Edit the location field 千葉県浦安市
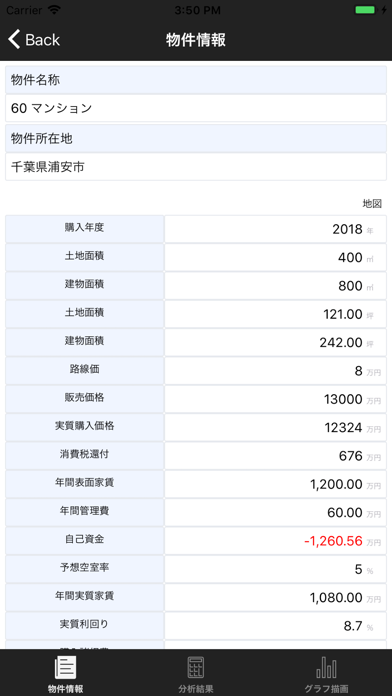This screenshot has width=392, height=696. [x=196, y=167]
